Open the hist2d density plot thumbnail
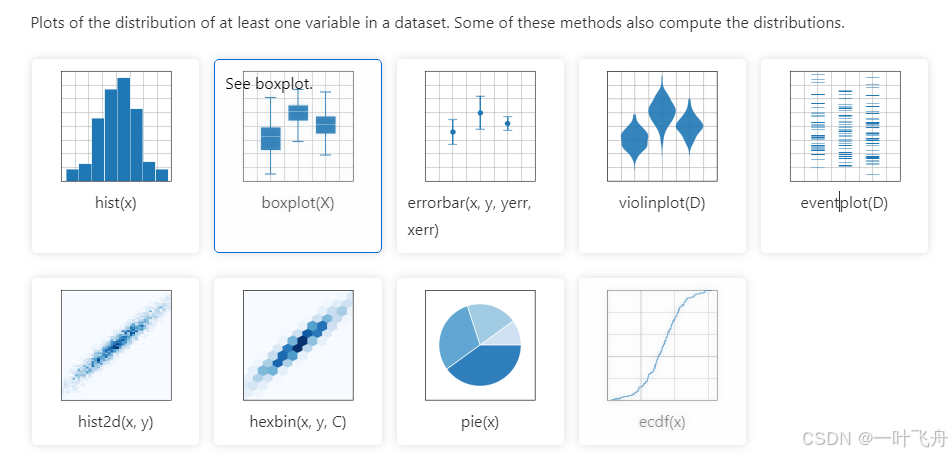 point(116,345)
